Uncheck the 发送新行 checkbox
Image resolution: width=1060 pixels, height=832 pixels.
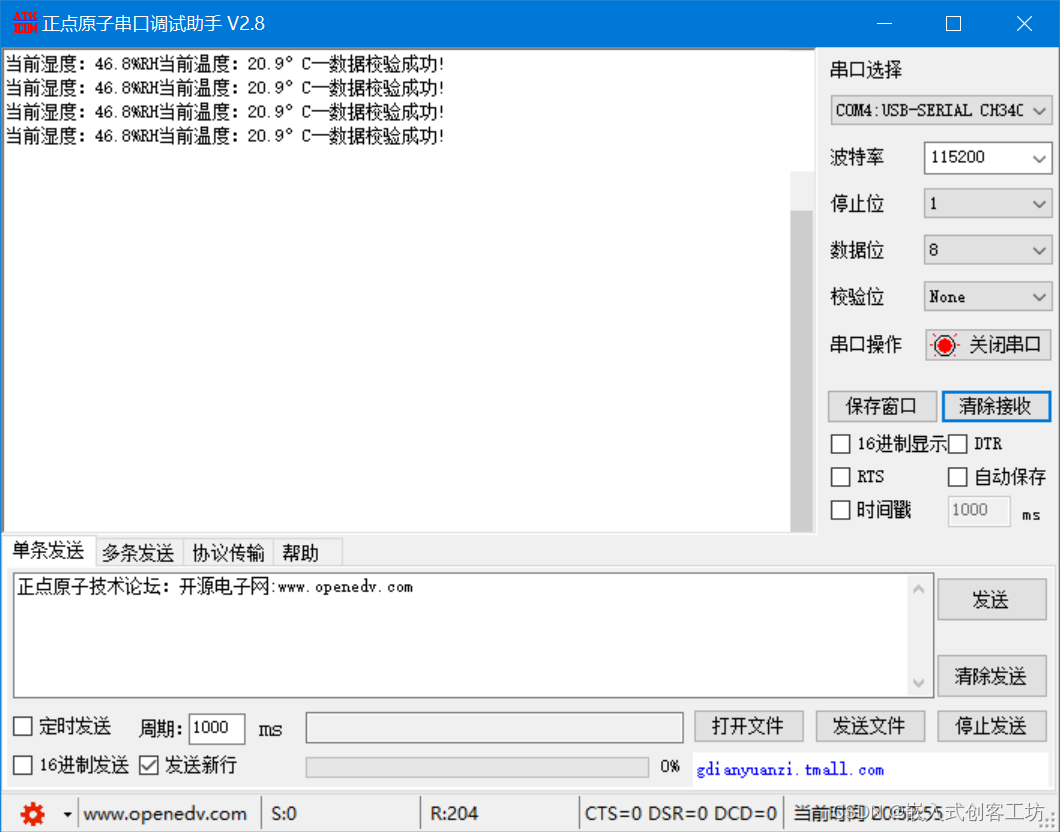tap(150, 765)
